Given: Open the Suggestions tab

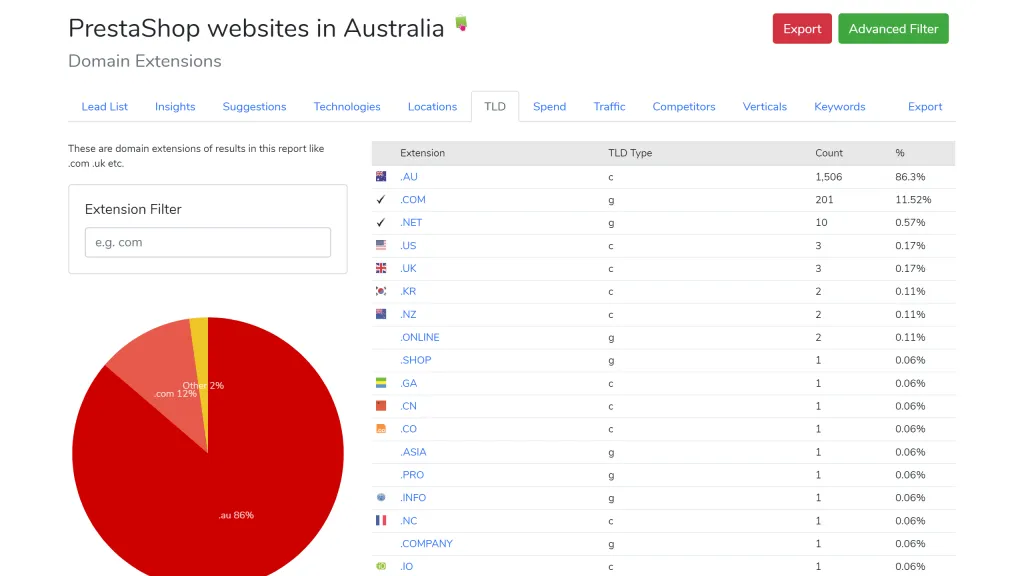Looking at the screenshot, I should 254,106.
